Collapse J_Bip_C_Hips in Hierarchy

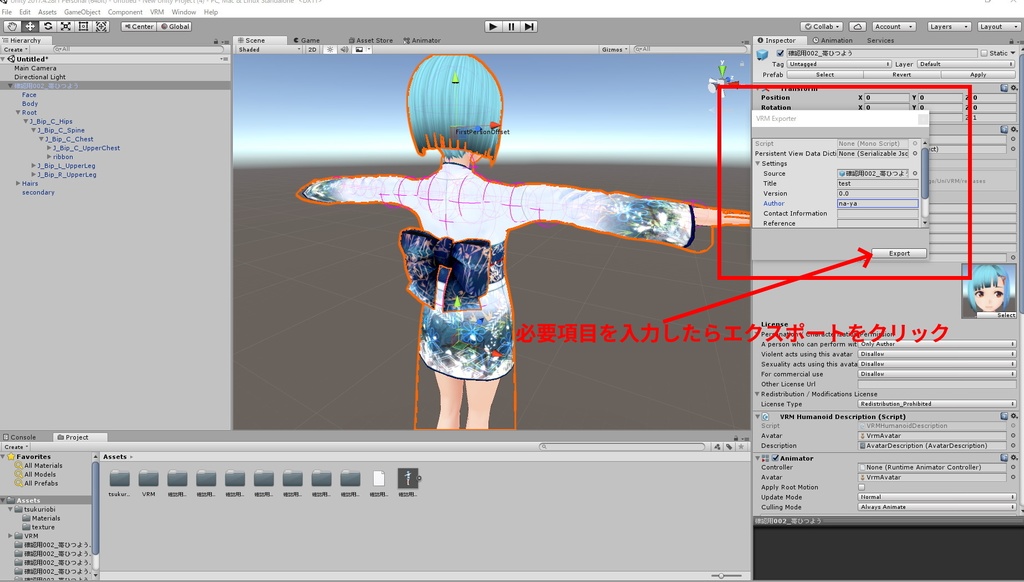click(x=26, y=121)
